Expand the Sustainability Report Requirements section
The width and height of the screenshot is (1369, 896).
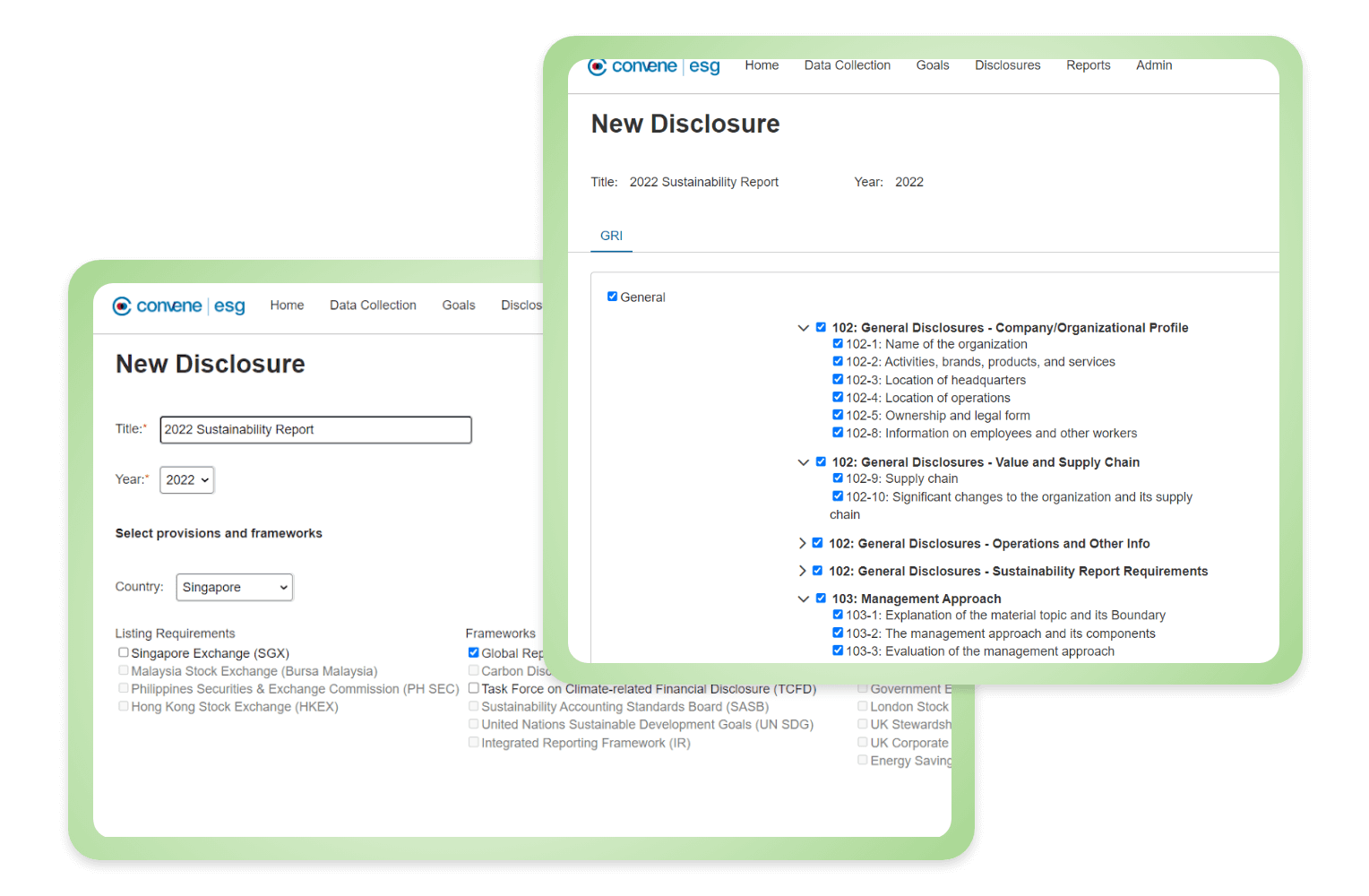802,572
